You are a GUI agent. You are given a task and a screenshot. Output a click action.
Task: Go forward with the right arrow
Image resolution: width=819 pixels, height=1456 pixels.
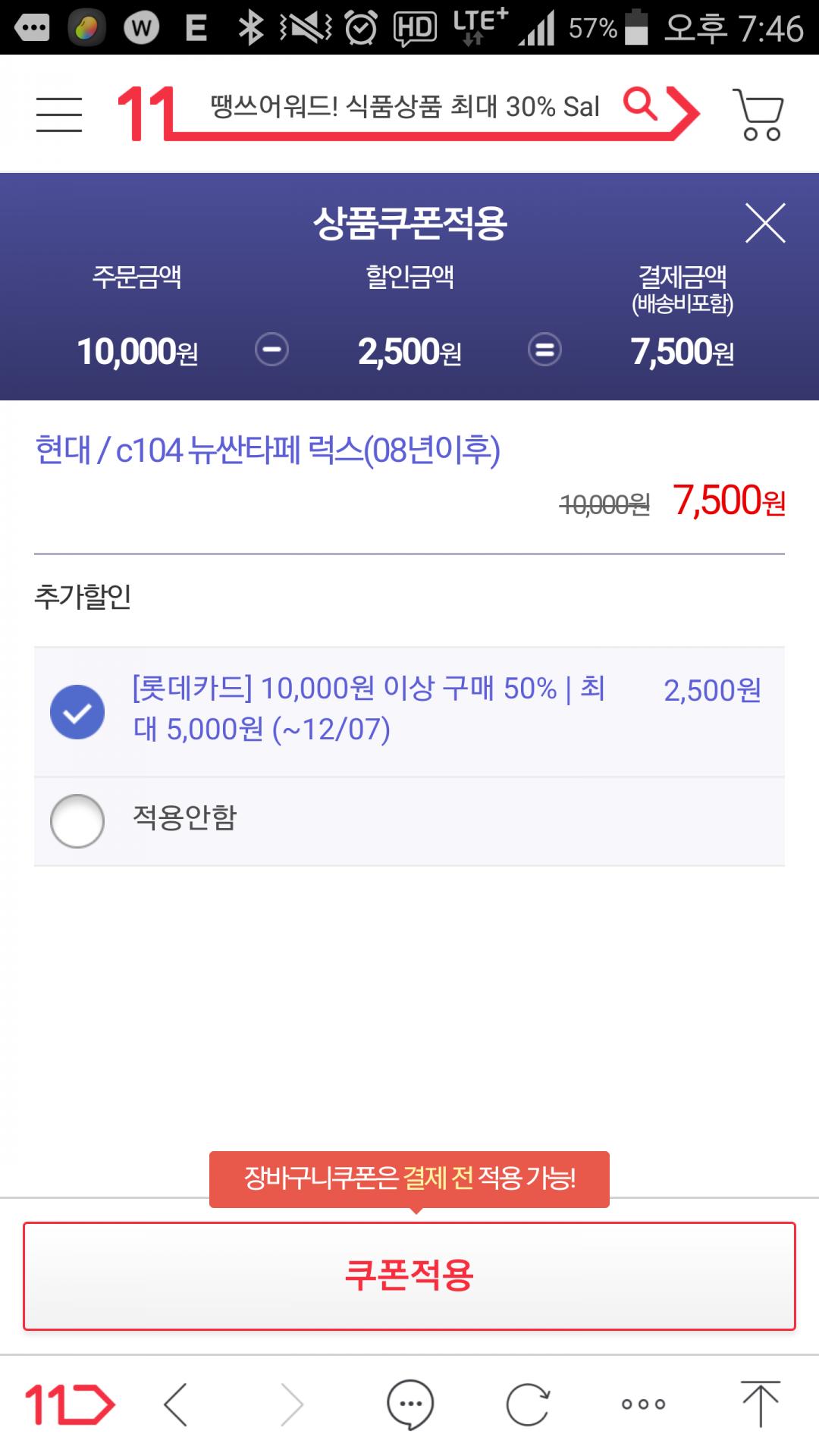click(x=291, y=1404)
